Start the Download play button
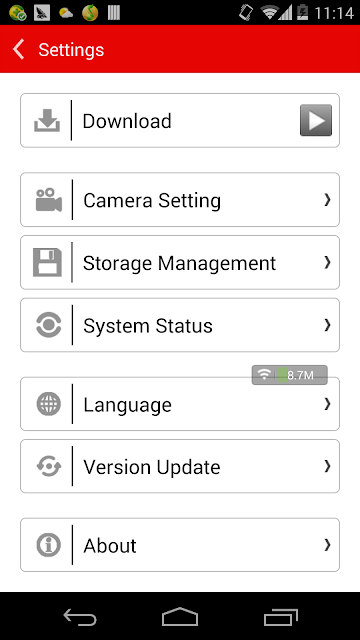This screenshot has height=640, width=360. pos(316,120)
